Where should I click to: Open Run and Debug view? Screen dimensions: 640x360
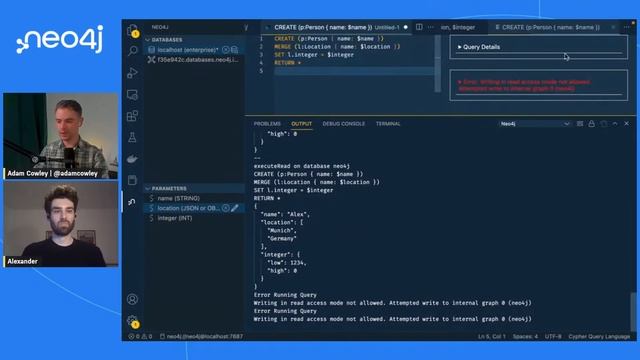pos(132,73)
